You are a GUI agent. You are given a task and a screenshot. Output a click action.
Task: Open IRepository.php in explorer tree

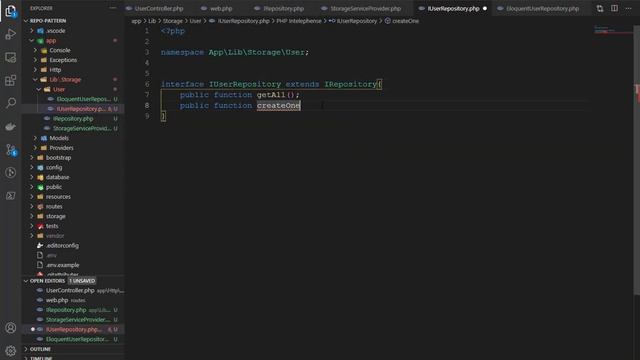[x=73, y=119]
